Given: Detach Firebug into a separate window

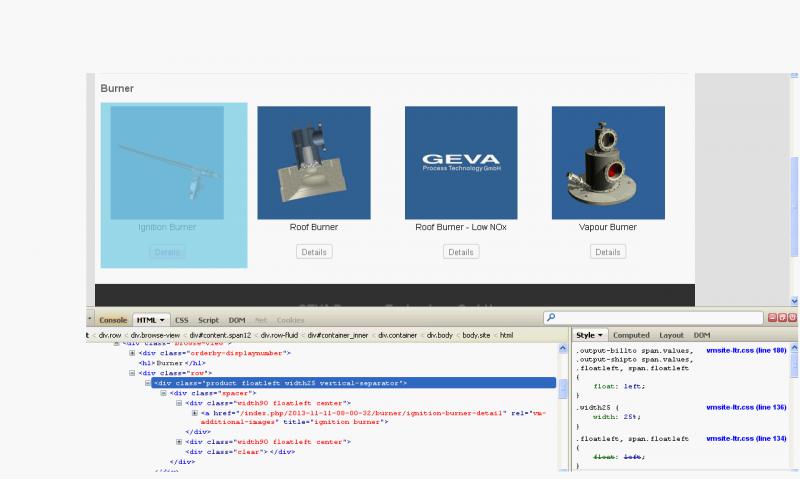Looking at the screenshot, I should pos(783,318).
